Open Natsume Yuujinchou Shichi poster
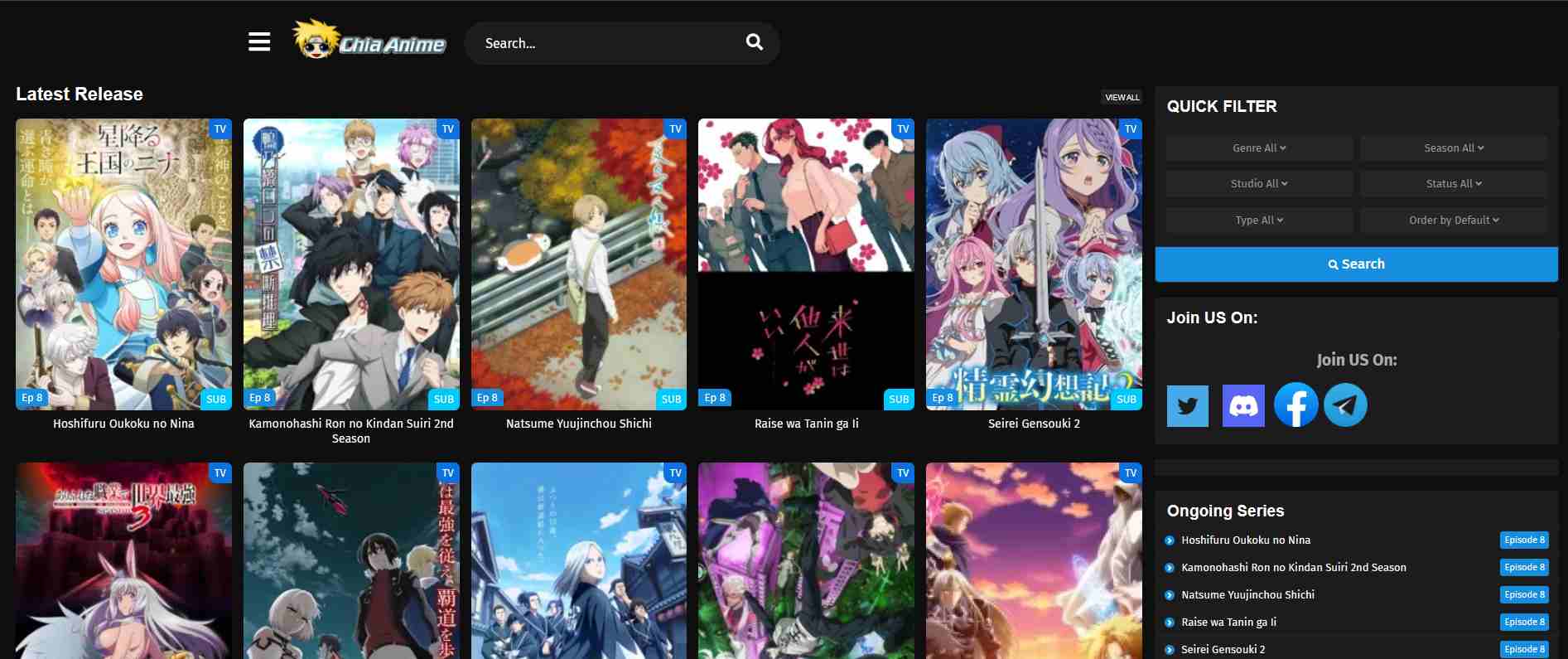1568x659 pixels. coord(579,264)
